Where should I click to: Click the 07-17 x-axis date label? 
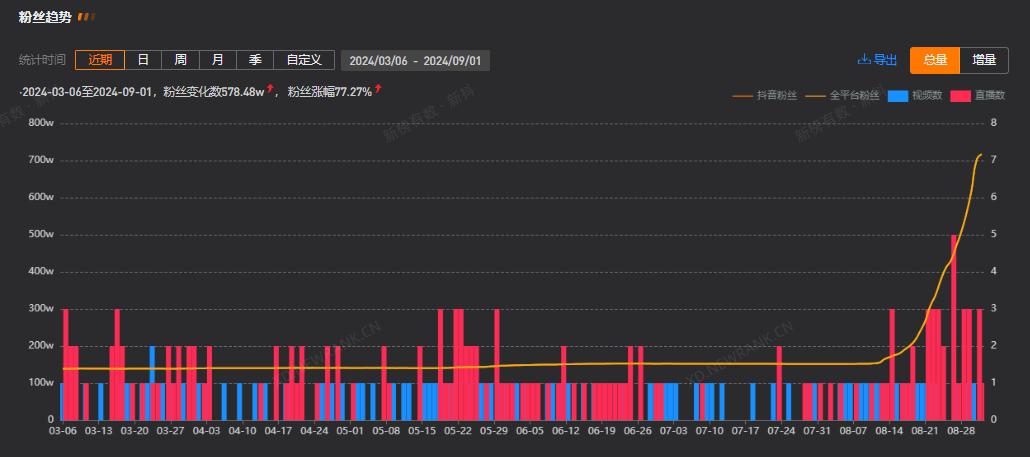[x=746, y=431]
